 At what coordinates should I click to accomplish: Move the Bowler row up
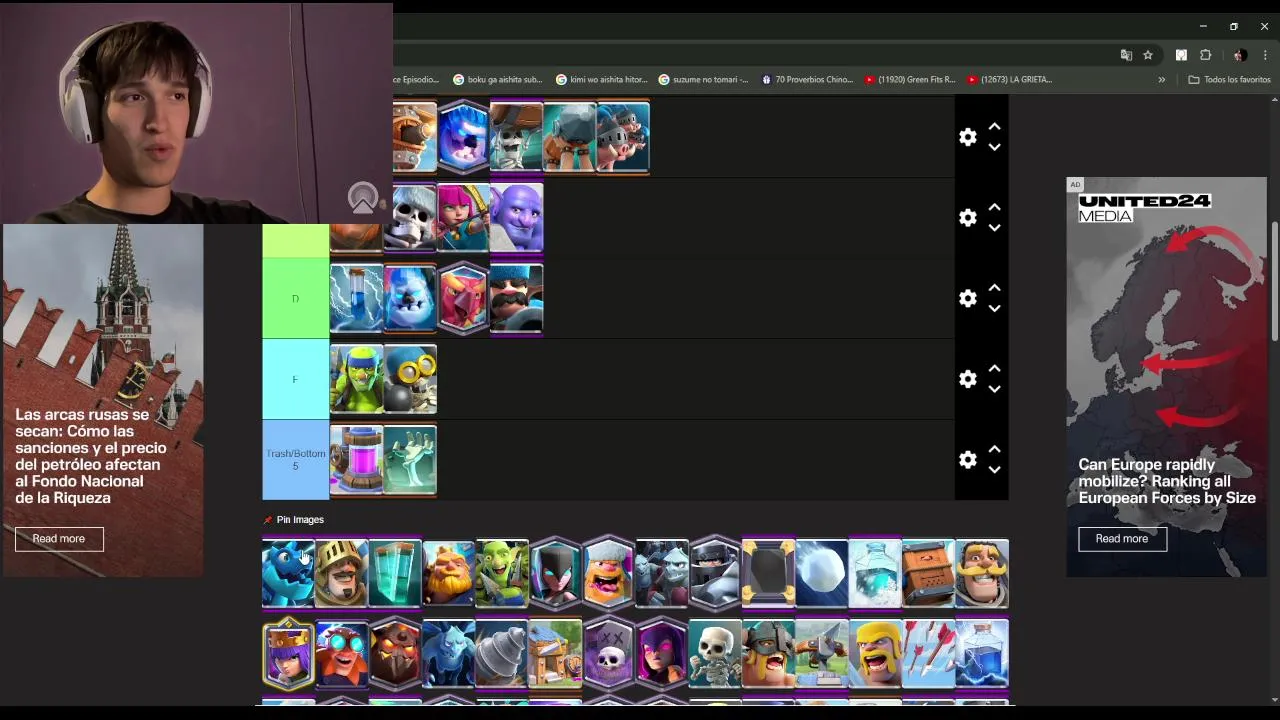[x=994, y=207]
